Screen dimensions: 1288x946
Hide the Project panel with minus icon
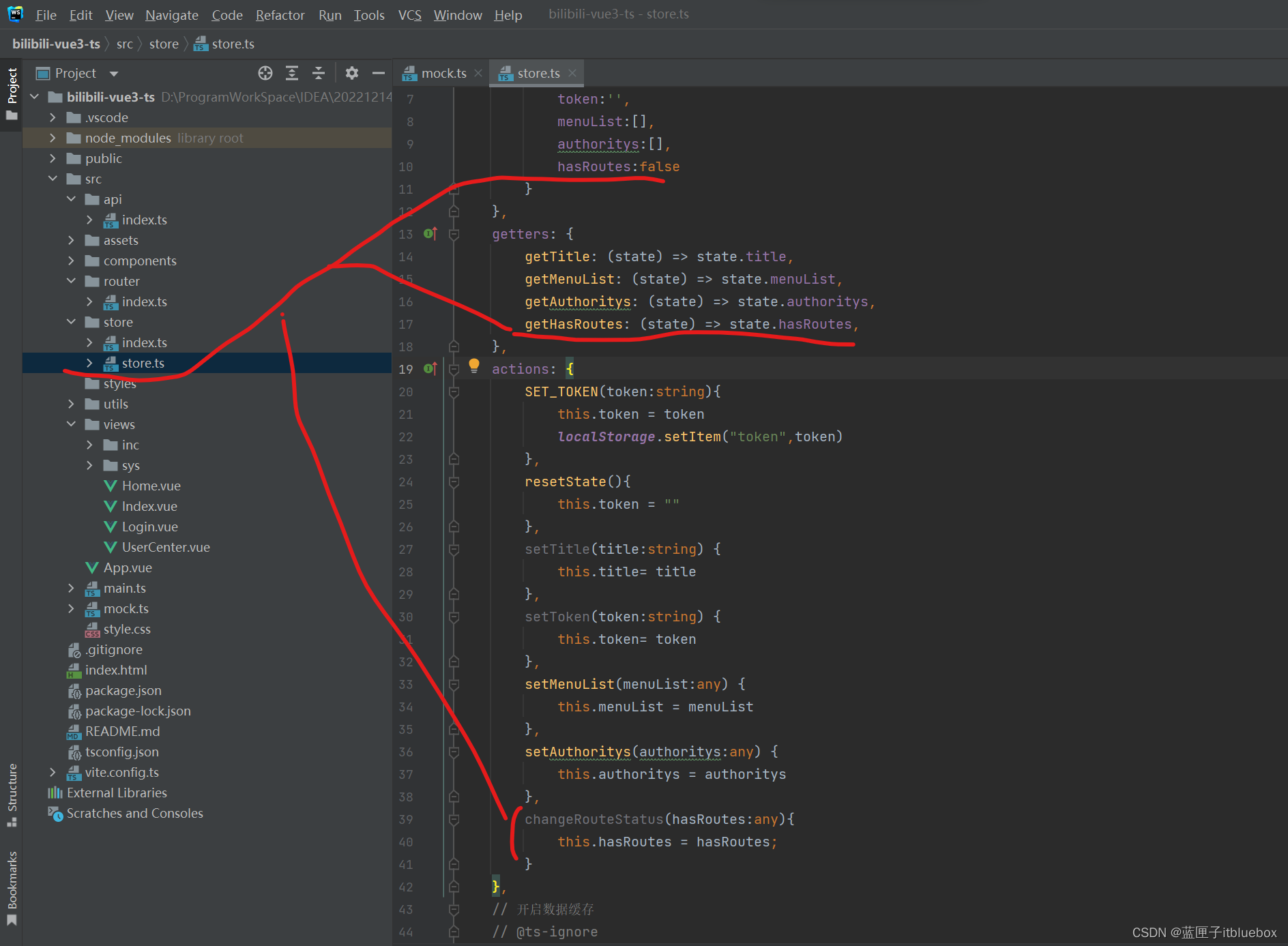coord(379,73)
